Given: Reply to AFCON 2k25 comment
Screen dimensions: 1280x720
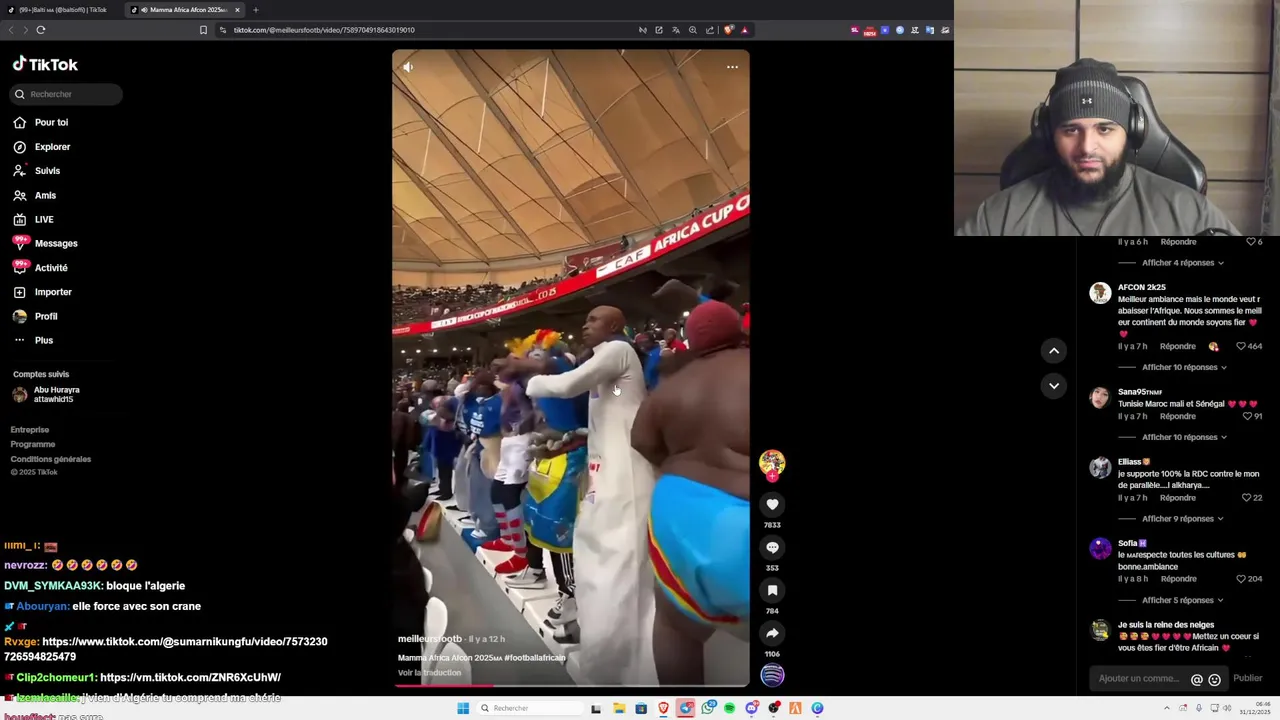Looking at the screenshot, I should point(1178,346).
